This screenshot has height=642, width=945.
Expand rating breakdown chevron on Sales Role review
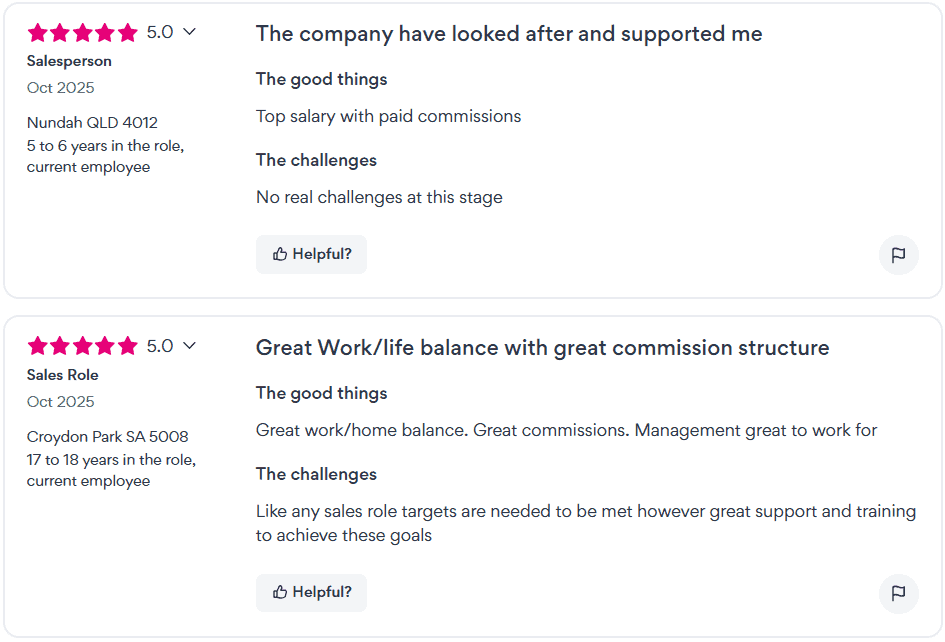[x=189, y=346]
